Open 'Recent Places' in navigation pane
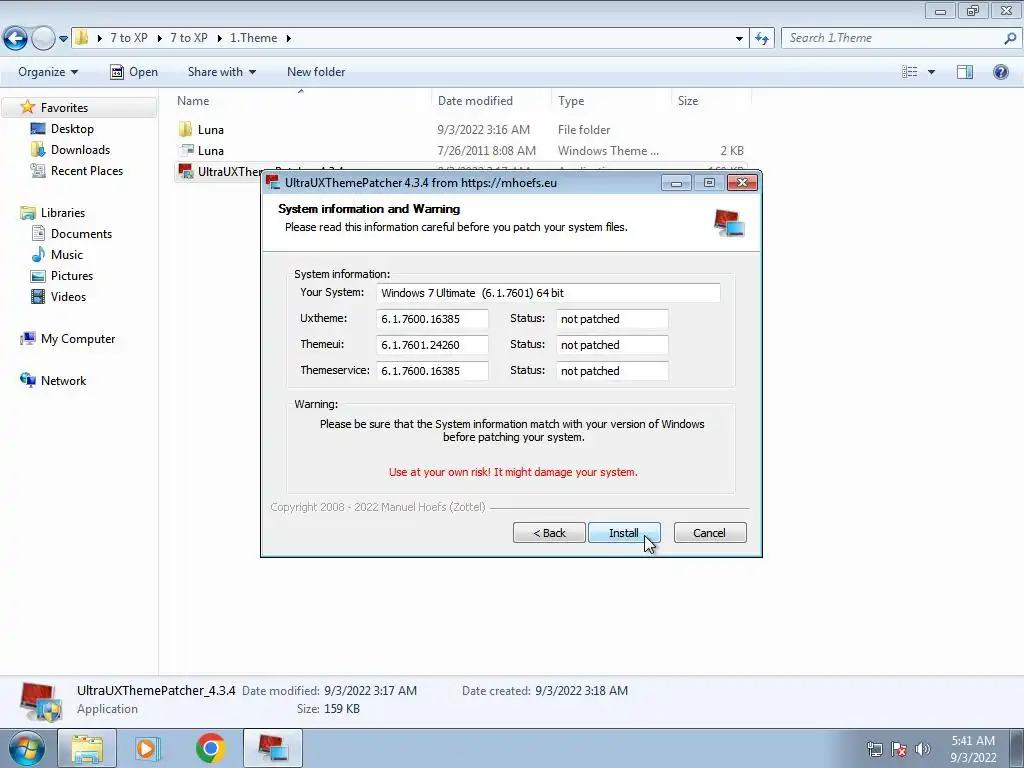The width and height of the screenshot is (1024, 768). click(x=87, y=170)
